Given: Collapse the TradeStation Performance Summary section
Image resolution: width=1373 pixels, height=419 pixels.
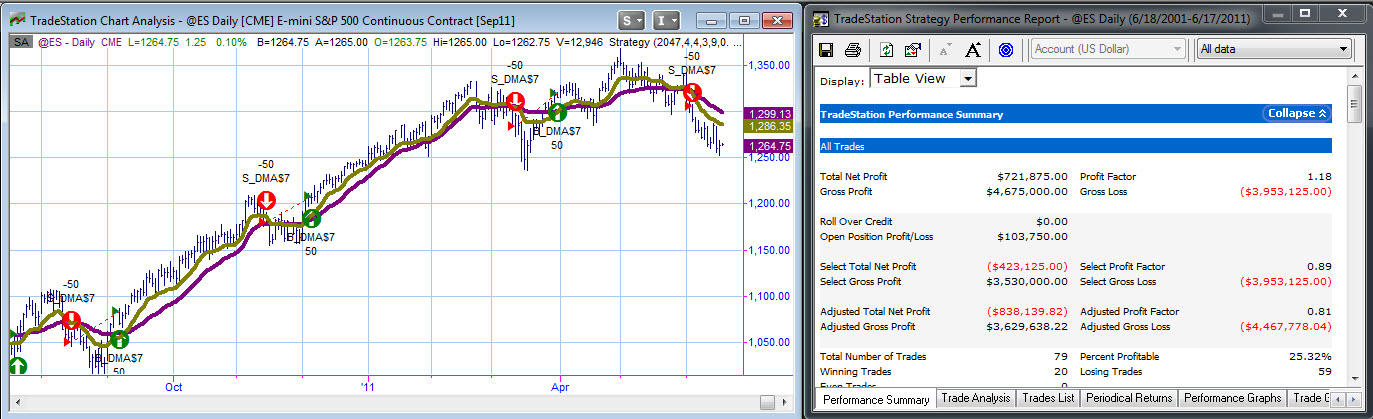Looking at the screenshot, I should [1296, 114].
